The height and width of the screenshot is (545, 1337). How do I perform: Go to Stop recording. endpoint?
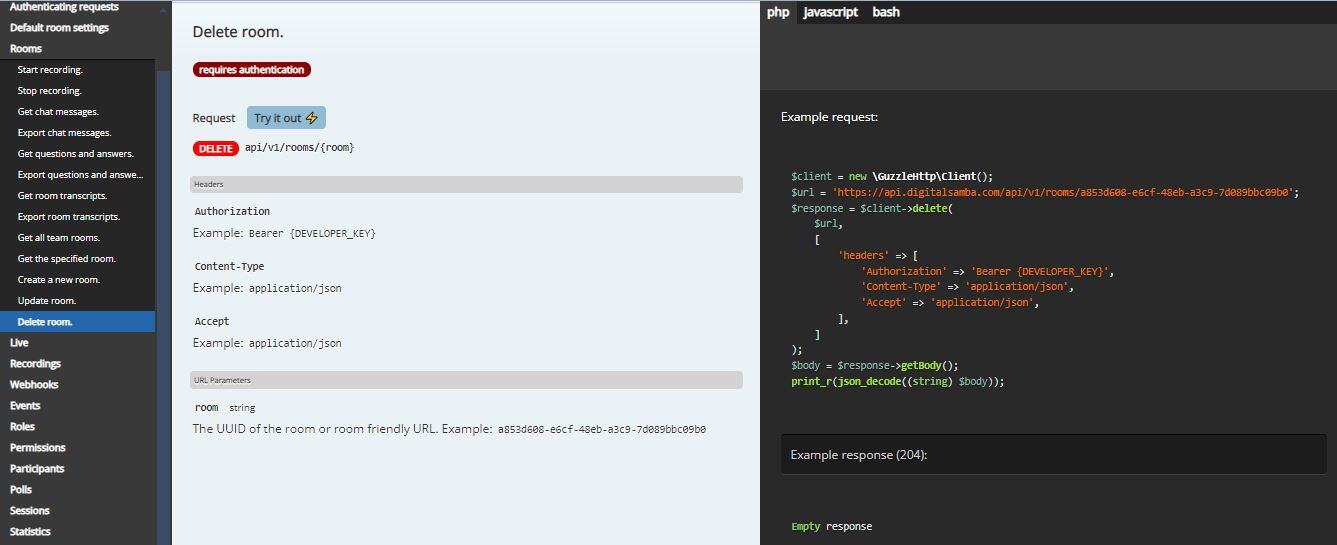(49, 91)
